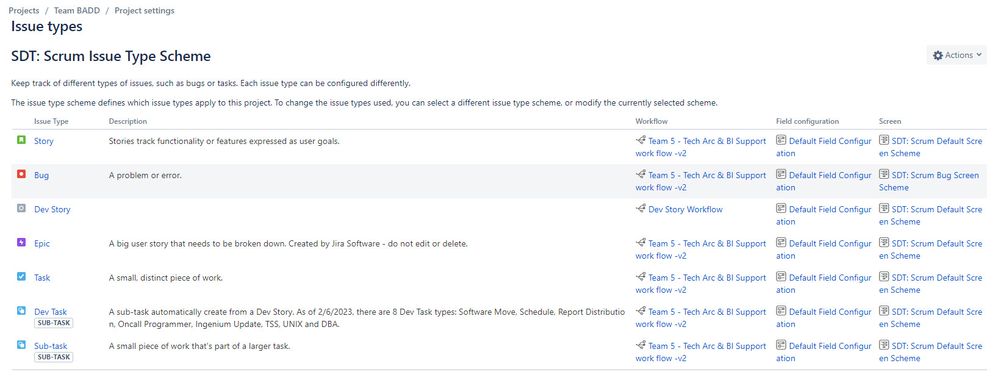Open Story row's Default Field Configuration link
998x377 pixels.
(x=824, y=147)
